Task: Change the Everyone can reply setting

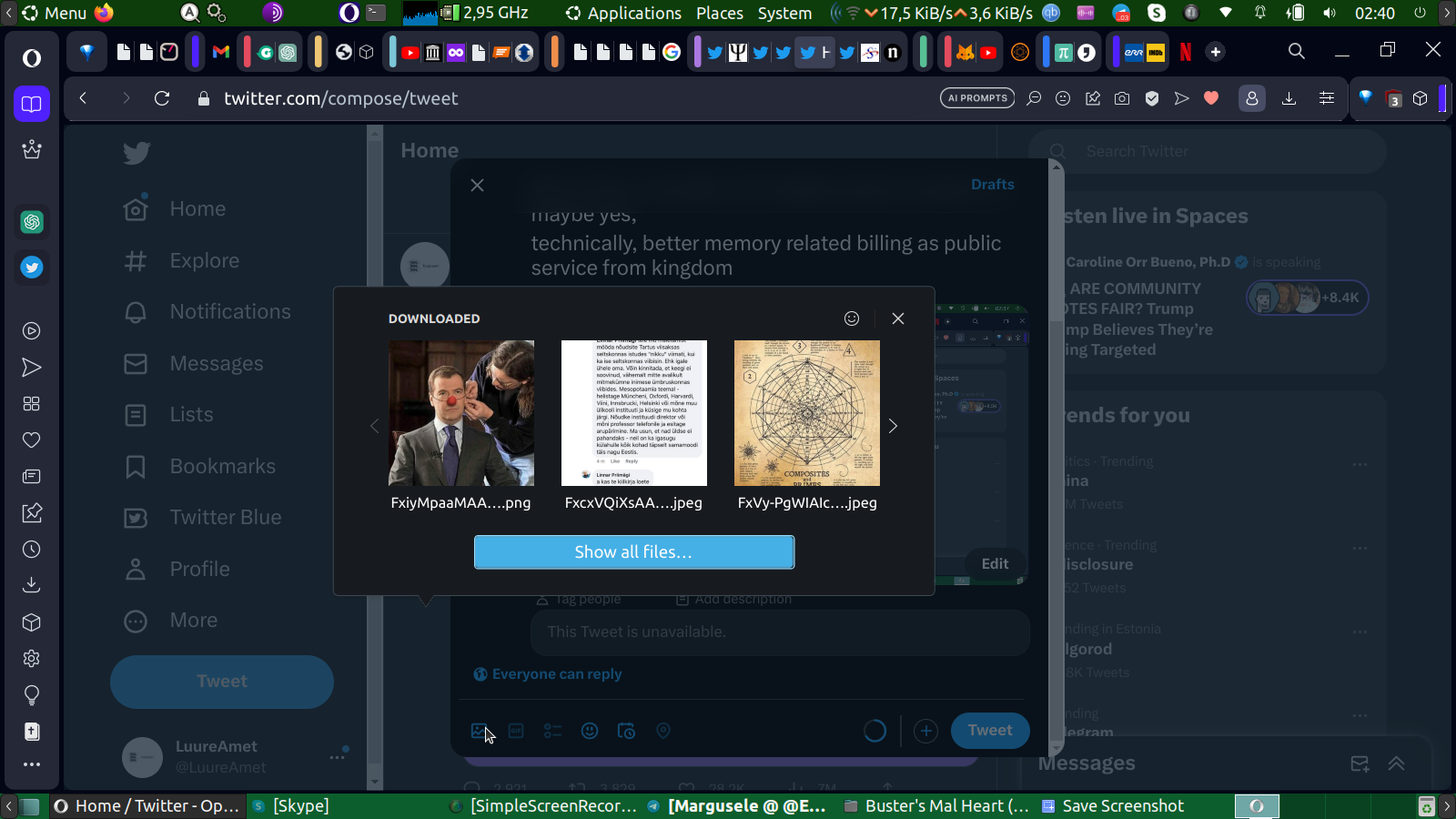Action: point(548,674)
